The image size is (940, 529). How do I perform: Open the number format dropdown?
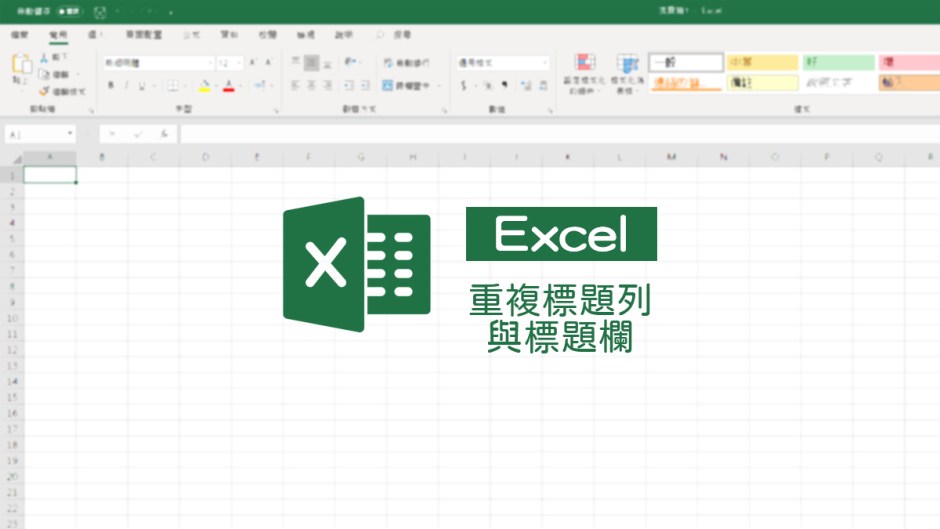544,62
